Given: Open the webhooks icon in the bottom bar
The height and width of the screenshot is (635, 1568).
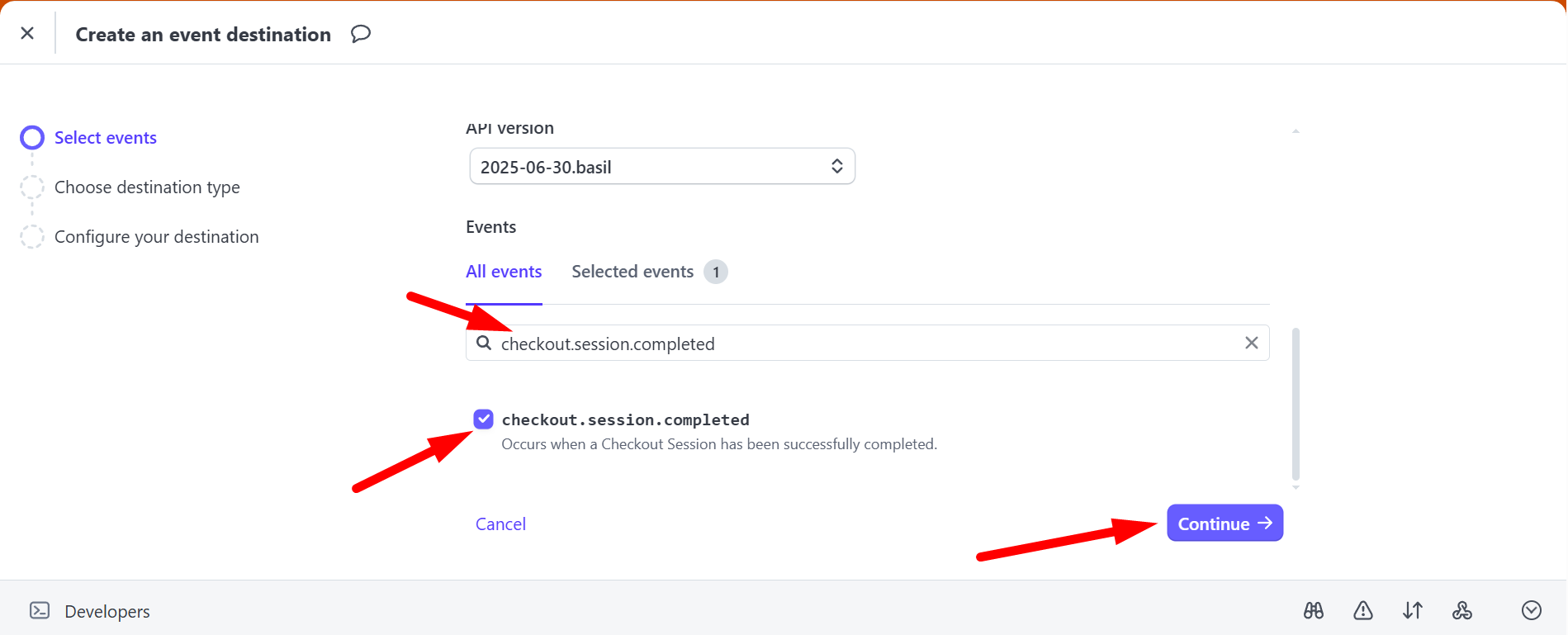Looking at the screenshot, I should pos(1461,610).
